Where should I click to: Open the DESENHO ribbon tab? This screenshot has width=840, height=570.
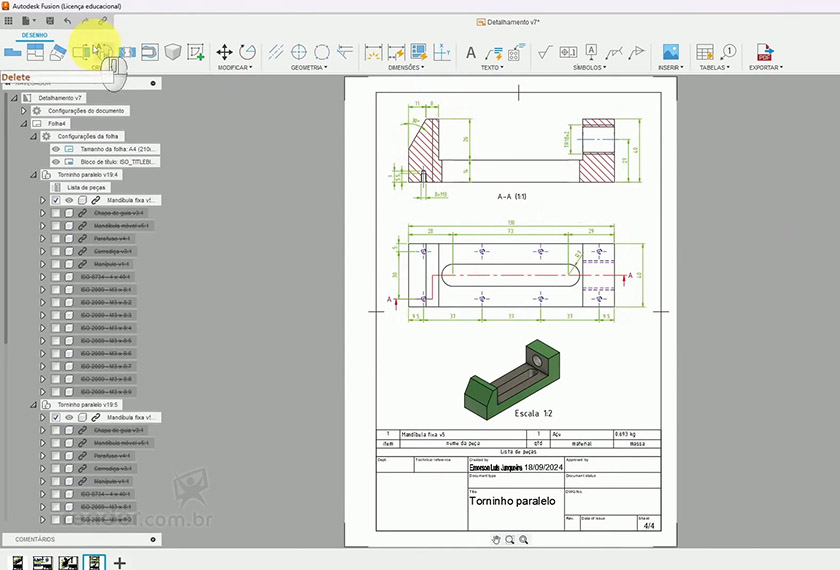point(34,34)
